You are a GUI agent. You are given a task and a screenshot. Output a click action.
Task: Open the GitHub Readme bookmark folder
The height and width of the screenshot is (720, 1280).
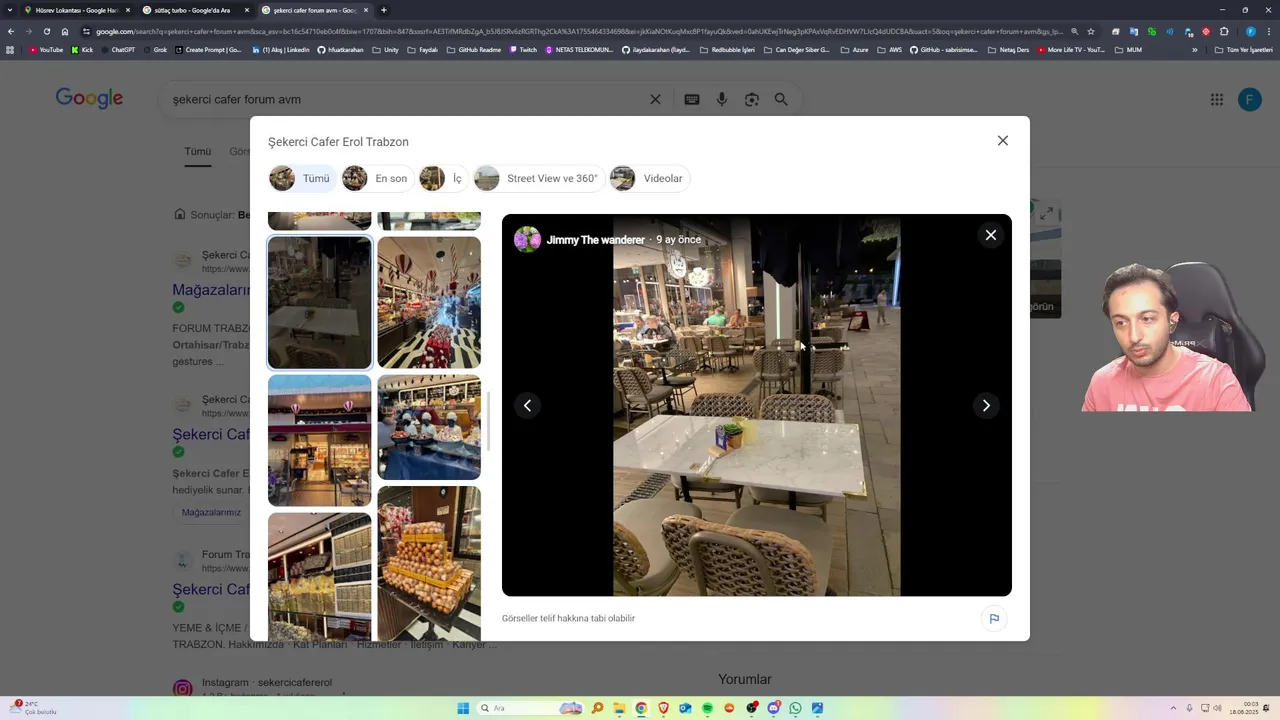click(474, 49)
